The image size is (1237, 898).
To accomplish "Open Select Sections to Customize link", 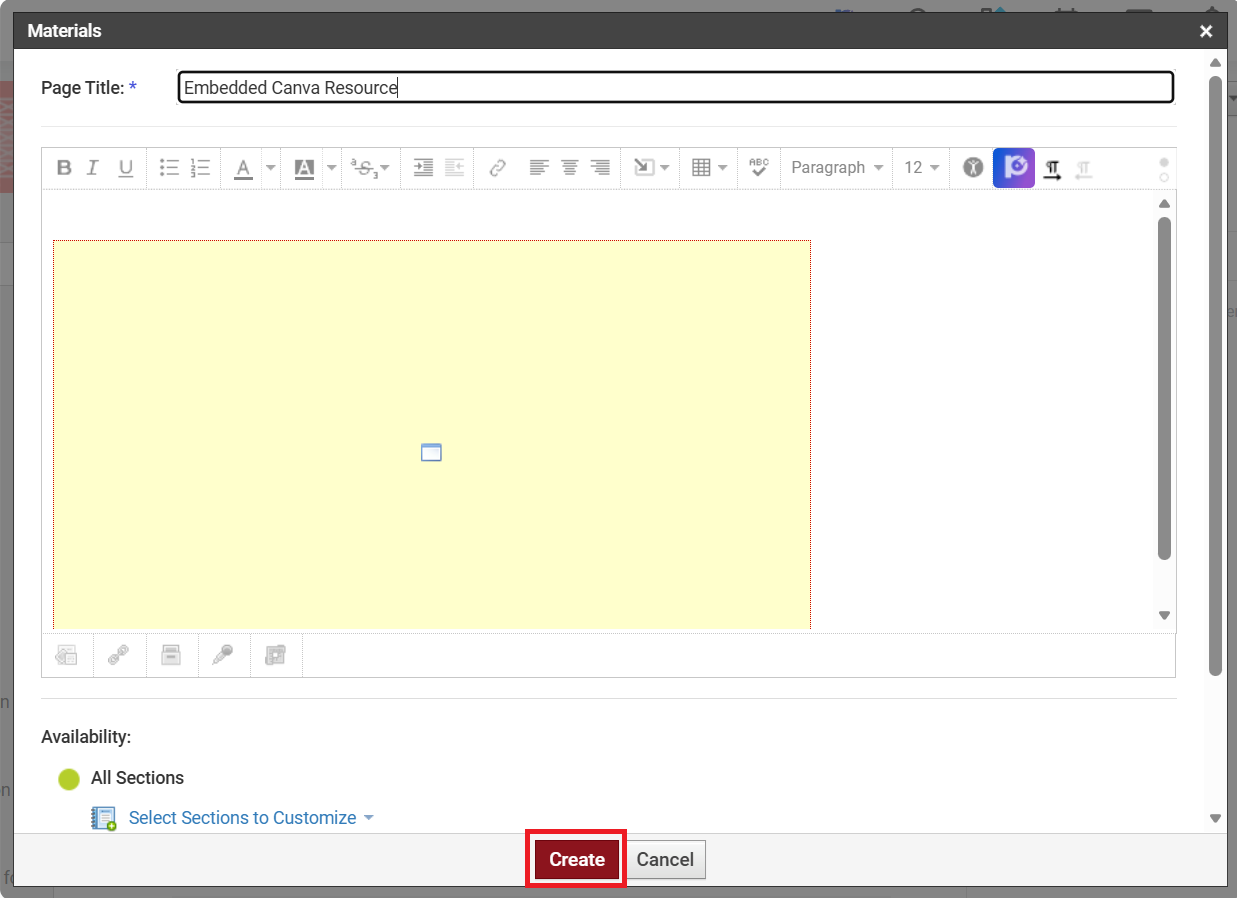I will tap(242, 818).
